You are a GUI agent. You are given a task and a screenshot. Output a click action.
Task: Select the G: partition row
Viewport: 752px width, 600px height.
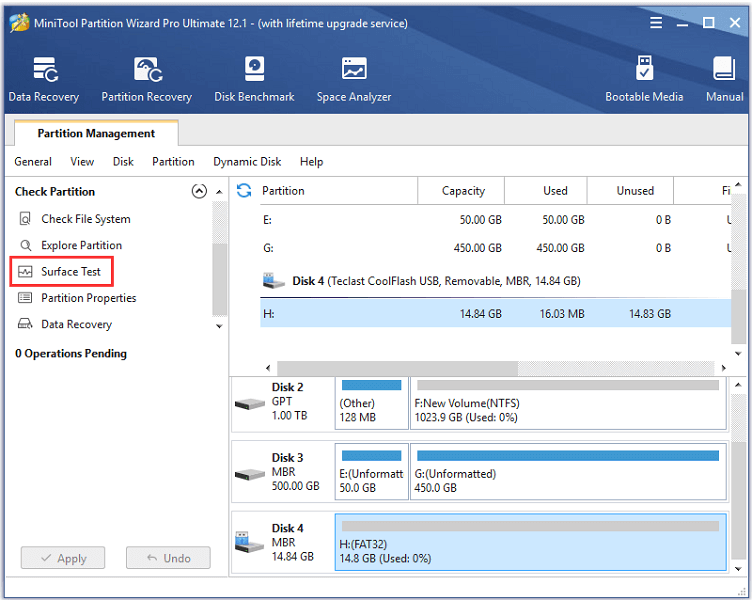pyautogui.click(x=495, y=248)
